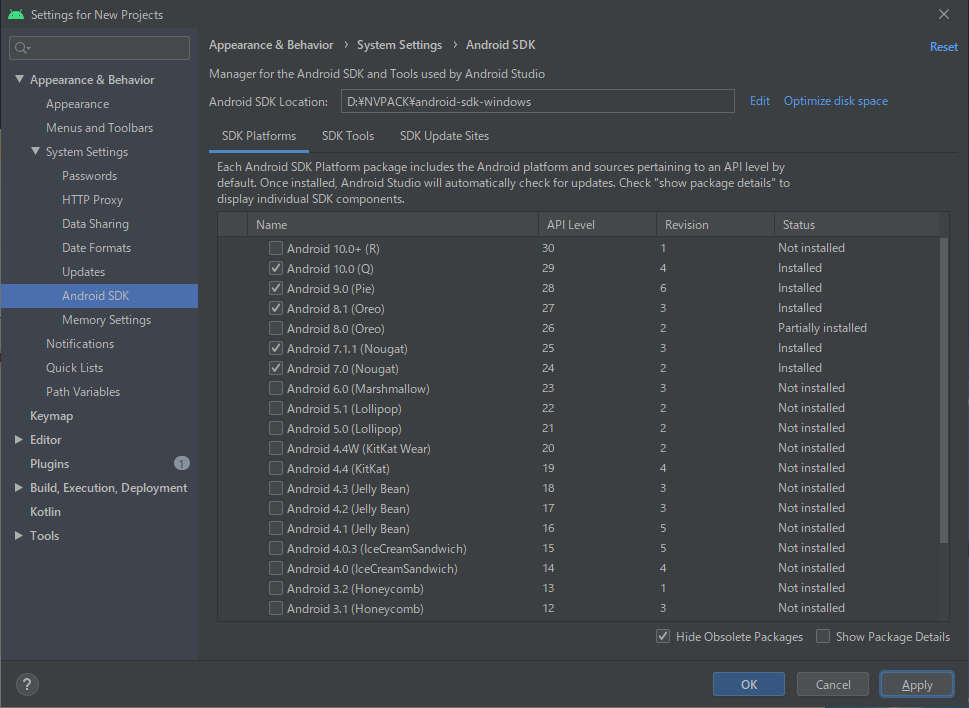The image size is (969, 708).
Task: Check Android 4.4 (KitKat) checkbox
Action: pos(276,468)
